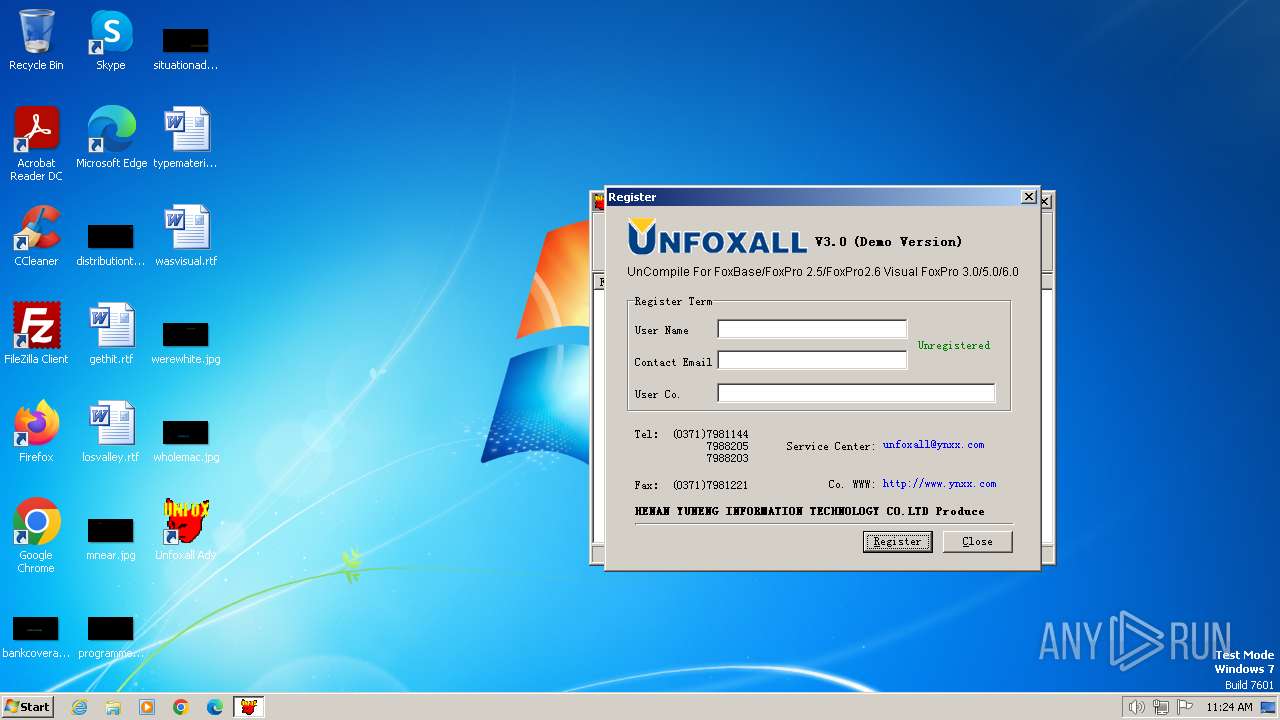This screenshot has height=720, width=1280.
Task: Click the Register button
Action: [898, 541]
